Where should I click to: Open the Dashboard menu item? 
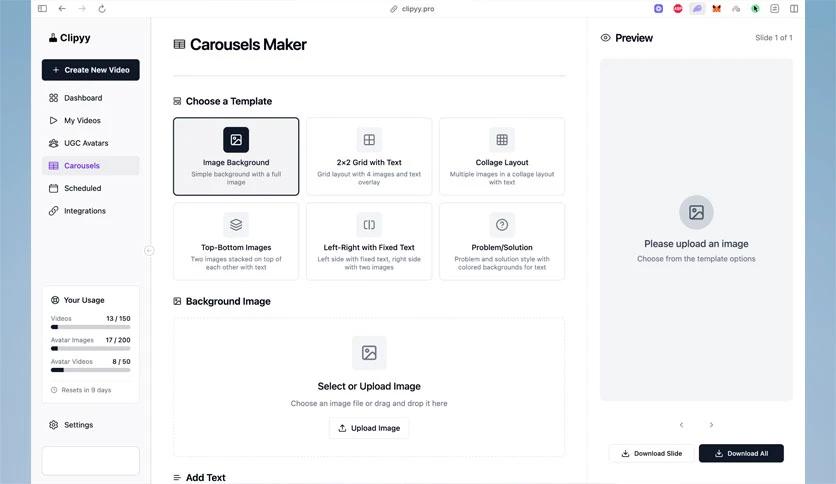tap(83, 98)
